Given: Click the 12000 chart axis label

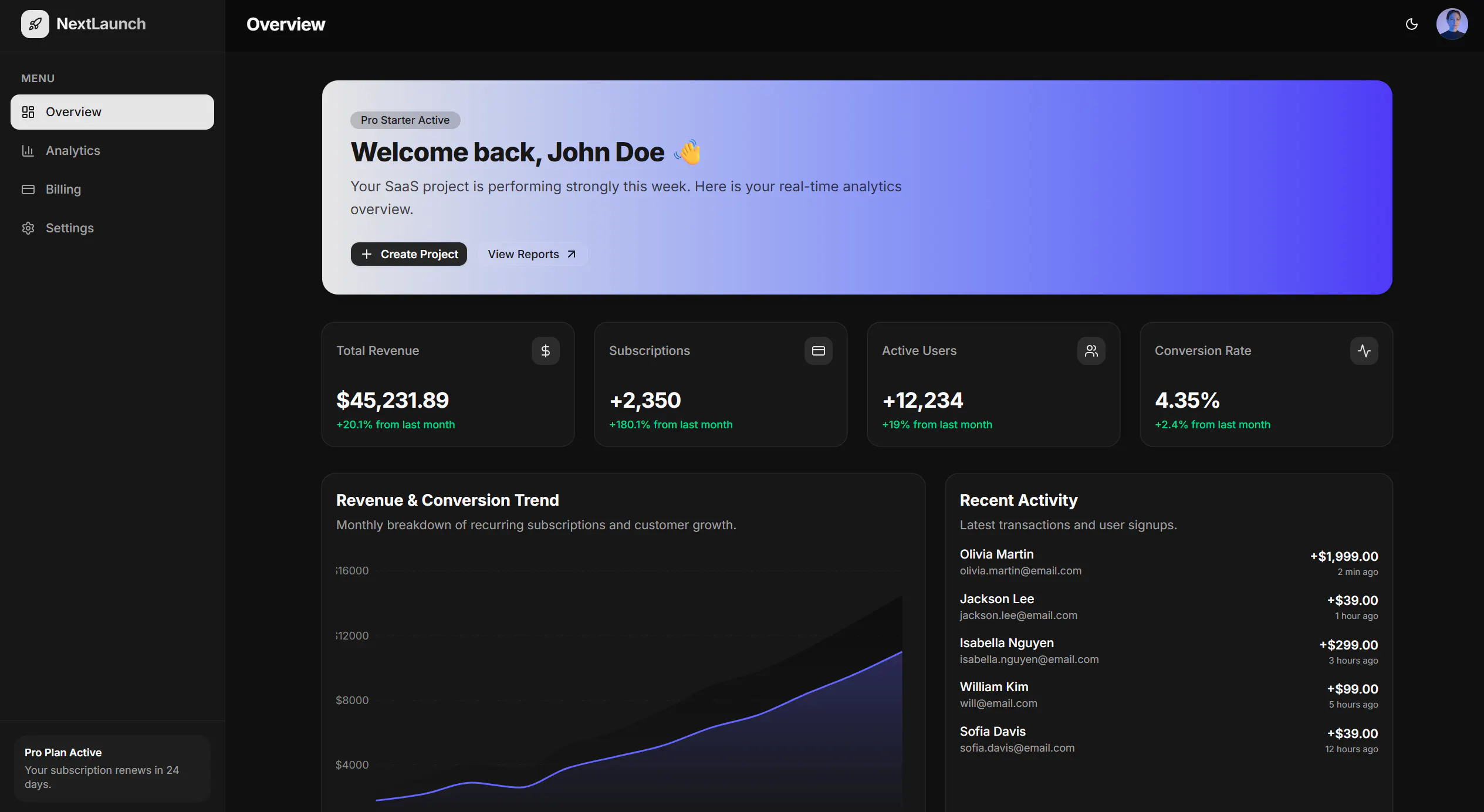Looking at the screenshot, I should pos(353,636).
